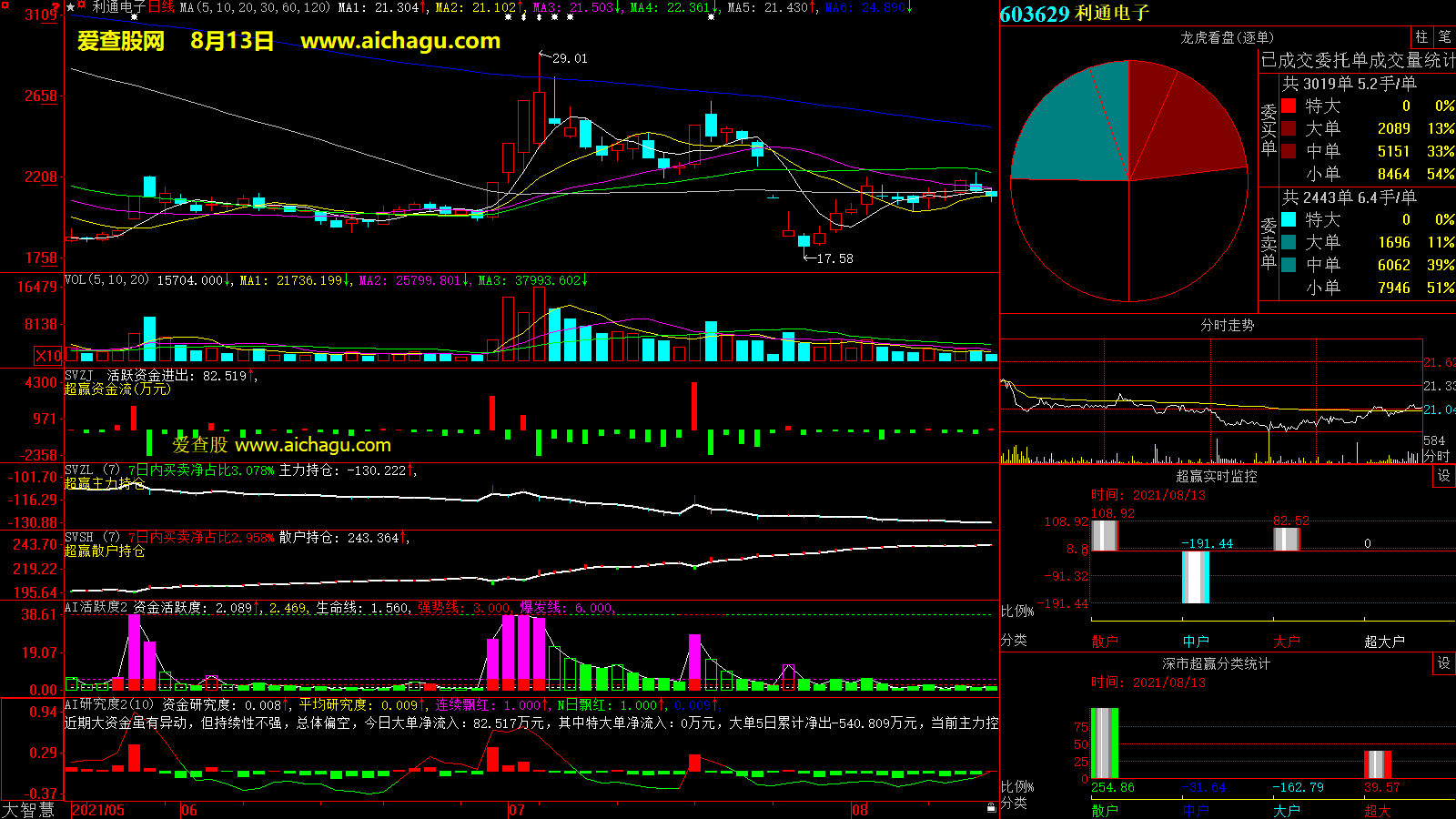The image size is (1456, 819).
Task: Click the star icon before stock name
Action: (x=71, y=7)
